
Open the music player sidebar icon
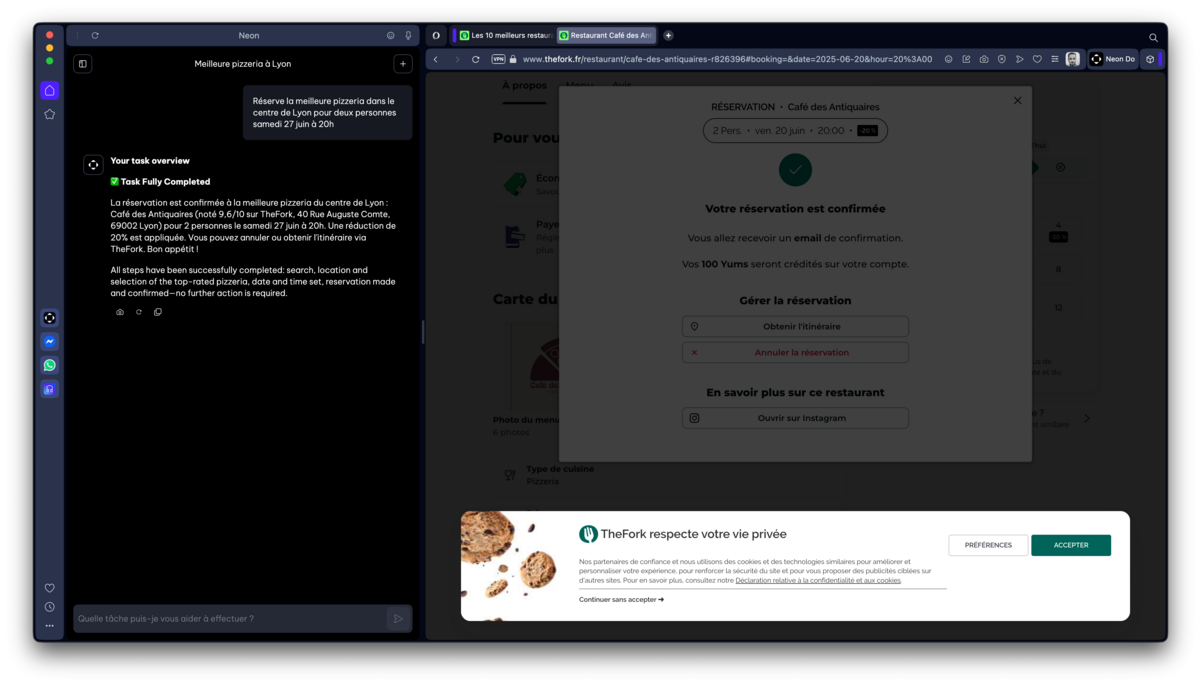pos(49,389)
